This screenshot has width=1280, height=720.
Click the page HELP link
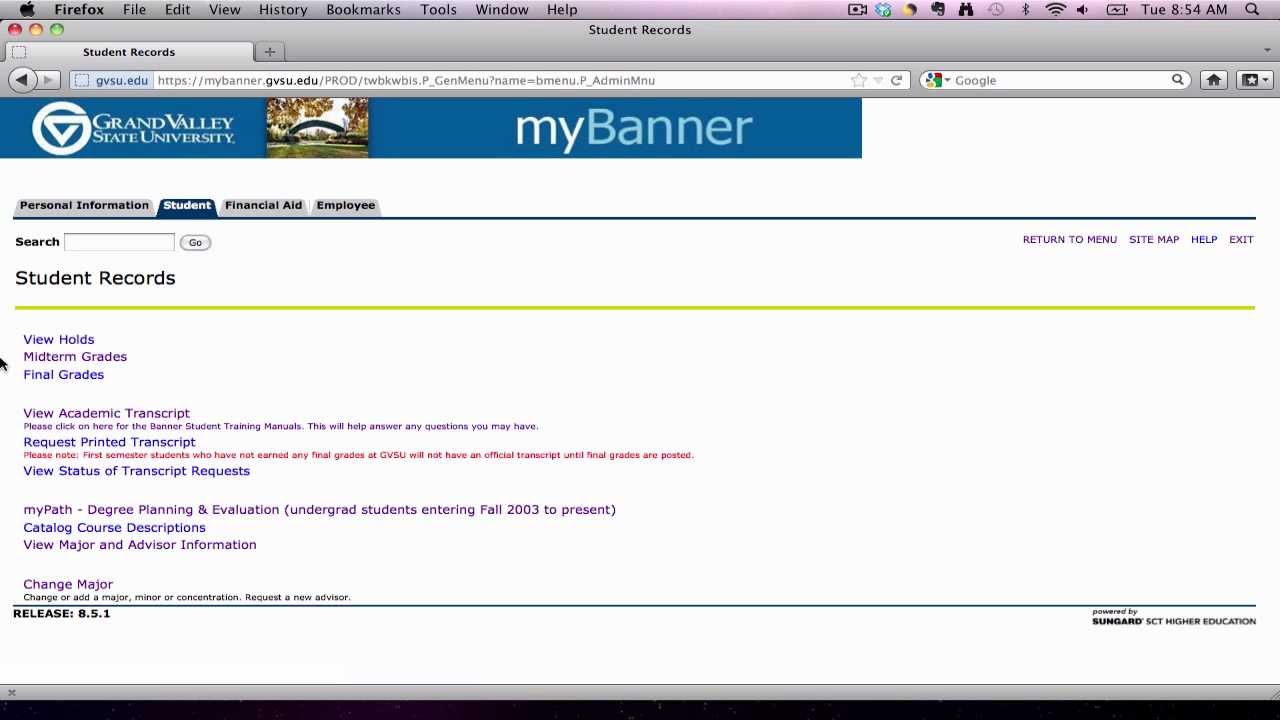[x=1204, y=240]
